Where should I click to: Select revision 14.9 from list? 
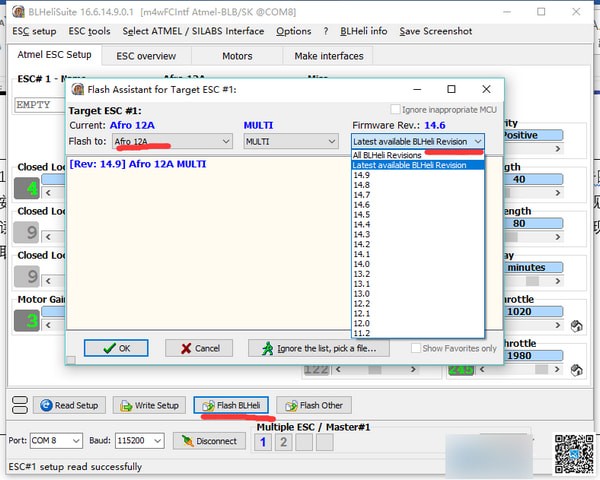[418, 175]
